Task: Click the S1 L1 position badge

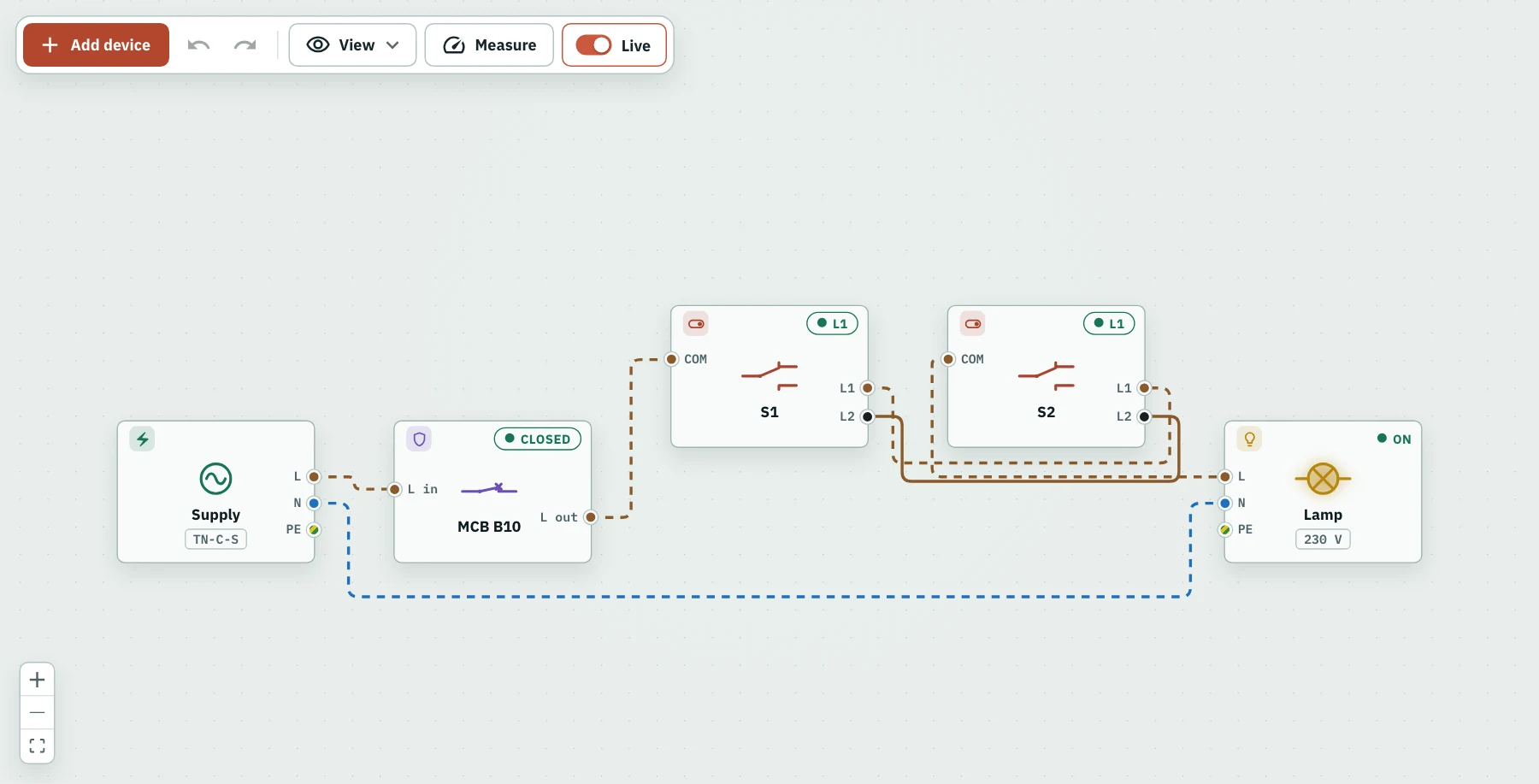Action: (x=832, y=323)
